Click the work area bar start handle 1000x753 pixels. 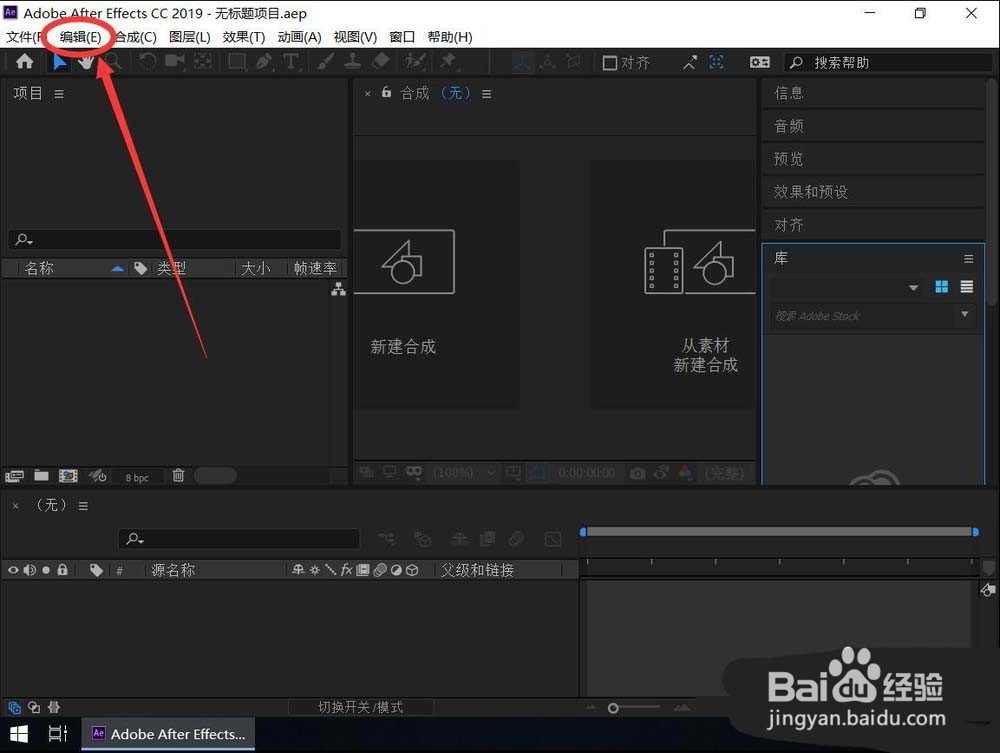(x=583, y=532)
